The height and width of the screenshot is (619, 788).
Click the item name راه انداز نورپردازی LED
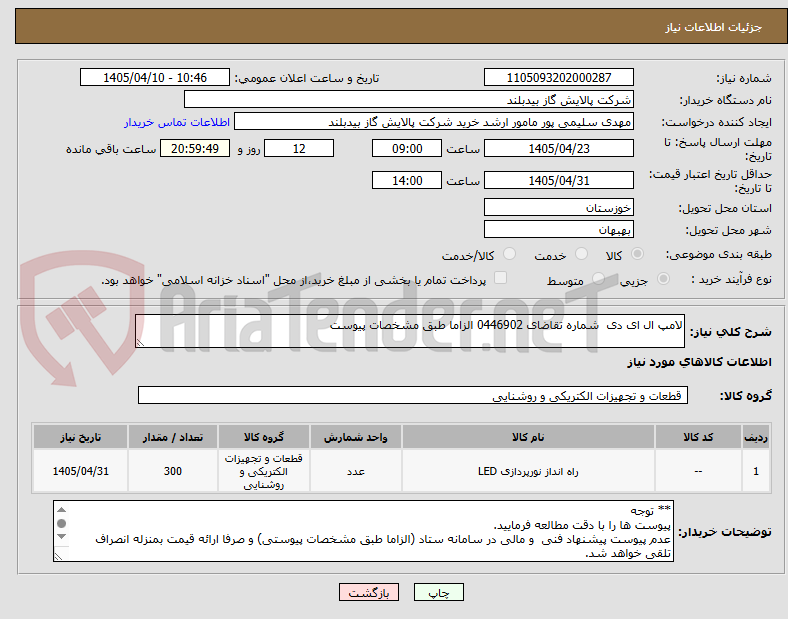tap(528, 471)
